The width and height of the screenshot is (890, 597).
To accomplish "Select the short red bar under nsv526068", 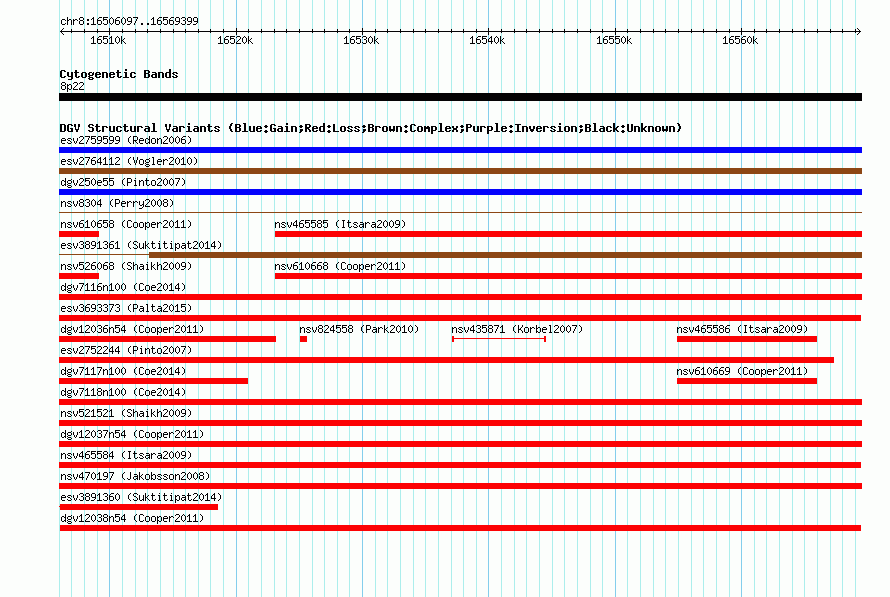I will 79,276.
